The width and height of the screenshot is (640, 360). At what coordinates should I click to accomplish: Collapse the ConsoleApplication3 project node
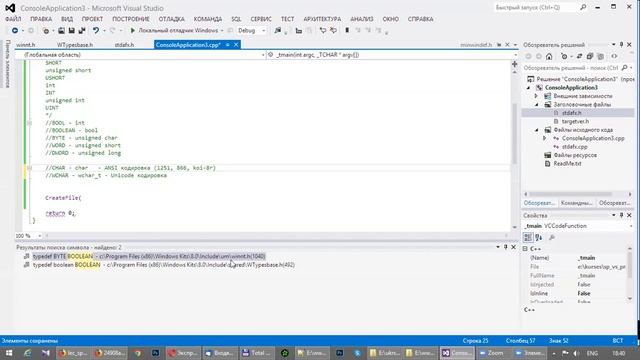pyautogui.click(x=529, y=88)
